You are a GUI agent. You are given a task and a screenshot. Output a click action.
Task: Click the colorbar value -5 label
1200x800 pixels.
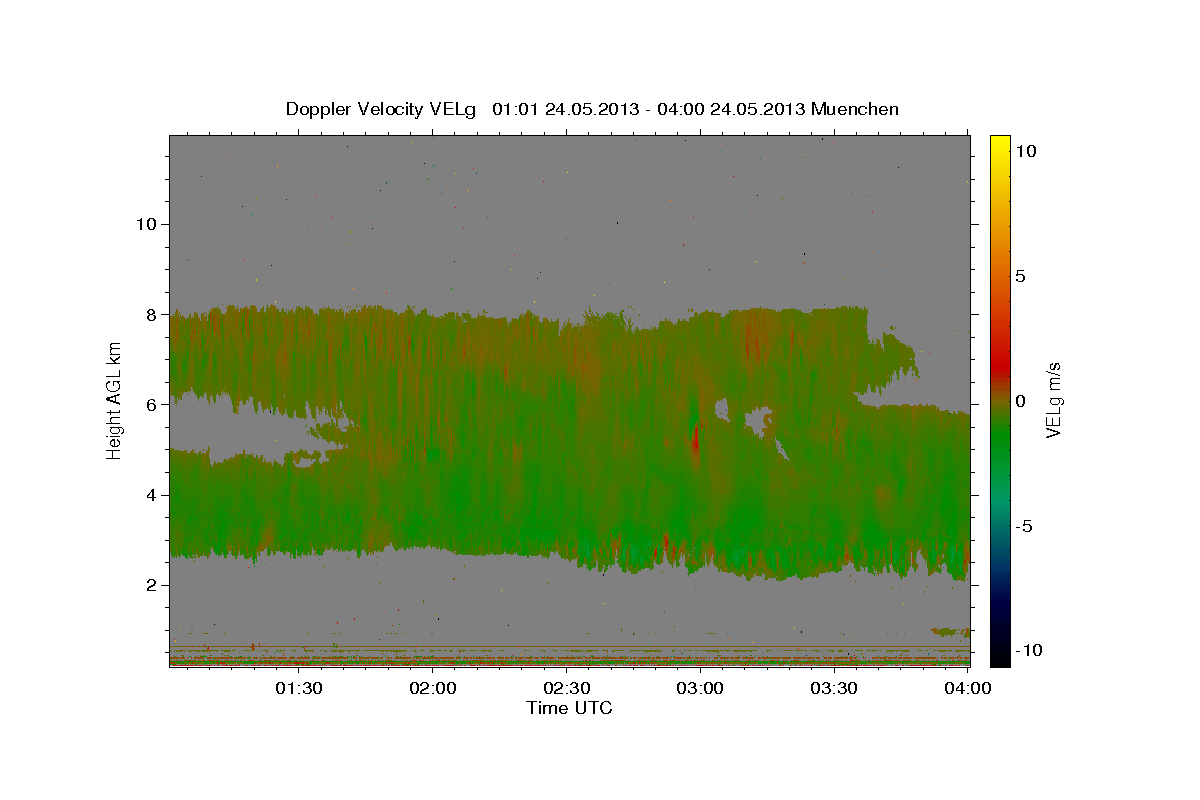tap(1024, 526)
